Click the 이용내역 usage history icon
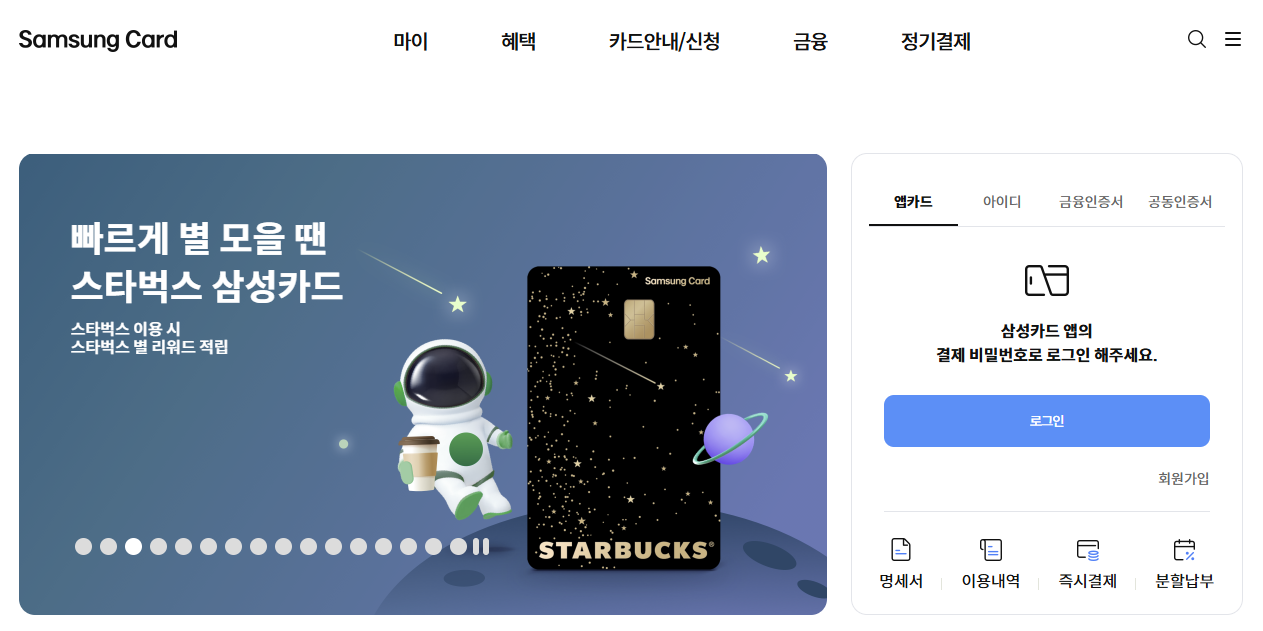Screen dimensions: 1263x631 tap(991, 549)
